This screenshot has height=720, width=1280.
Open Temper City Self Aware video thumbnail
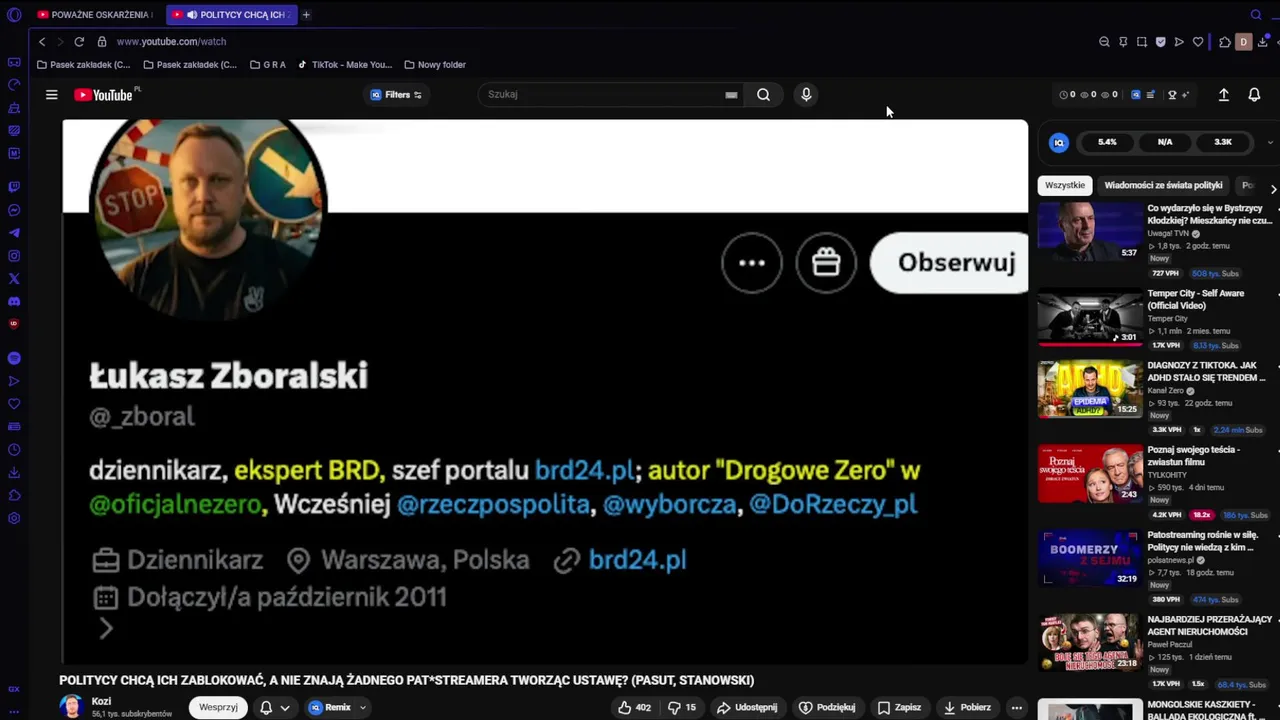click(x=1090, y=317)
